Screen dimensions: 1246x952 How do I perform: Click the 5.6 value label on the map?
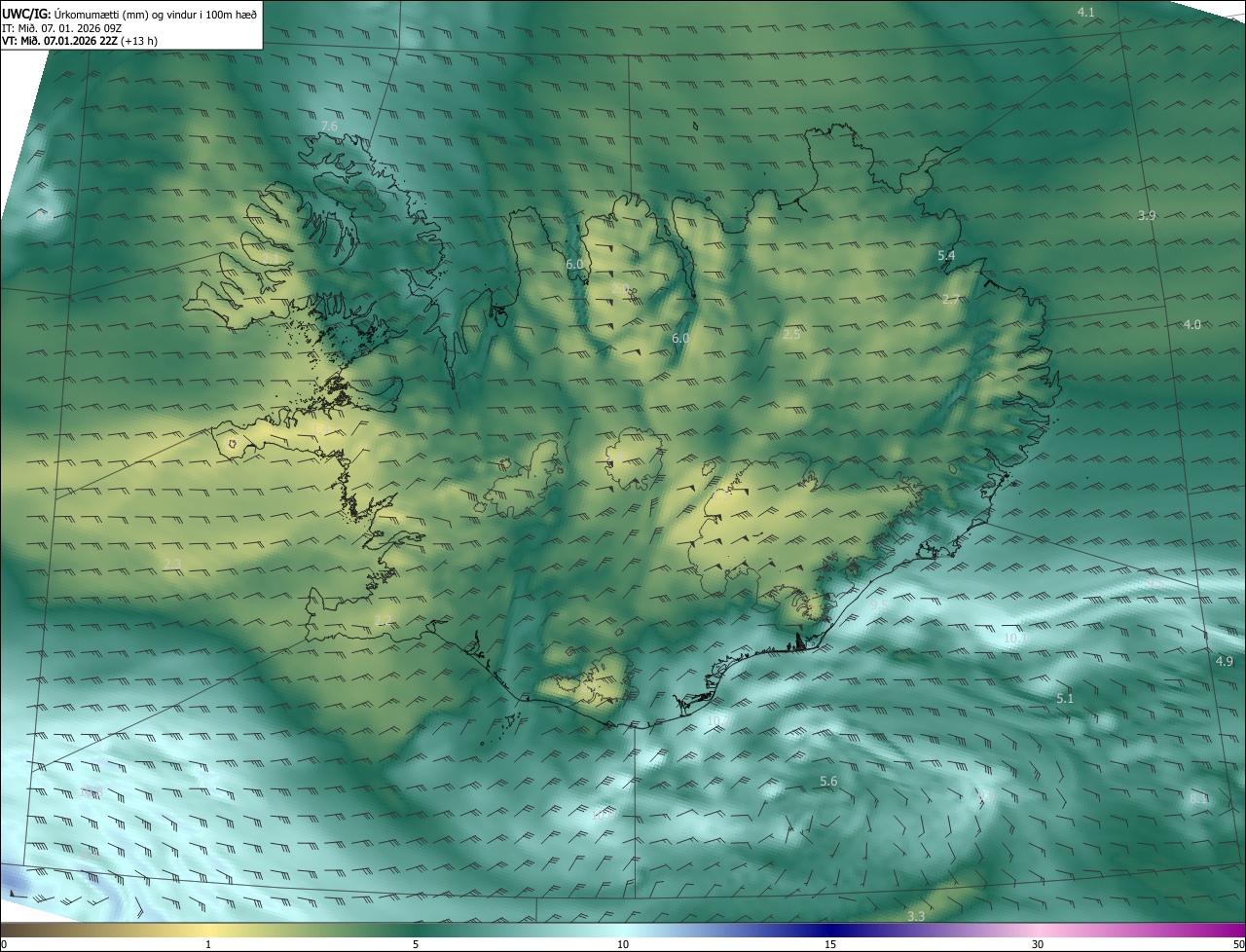828,781
